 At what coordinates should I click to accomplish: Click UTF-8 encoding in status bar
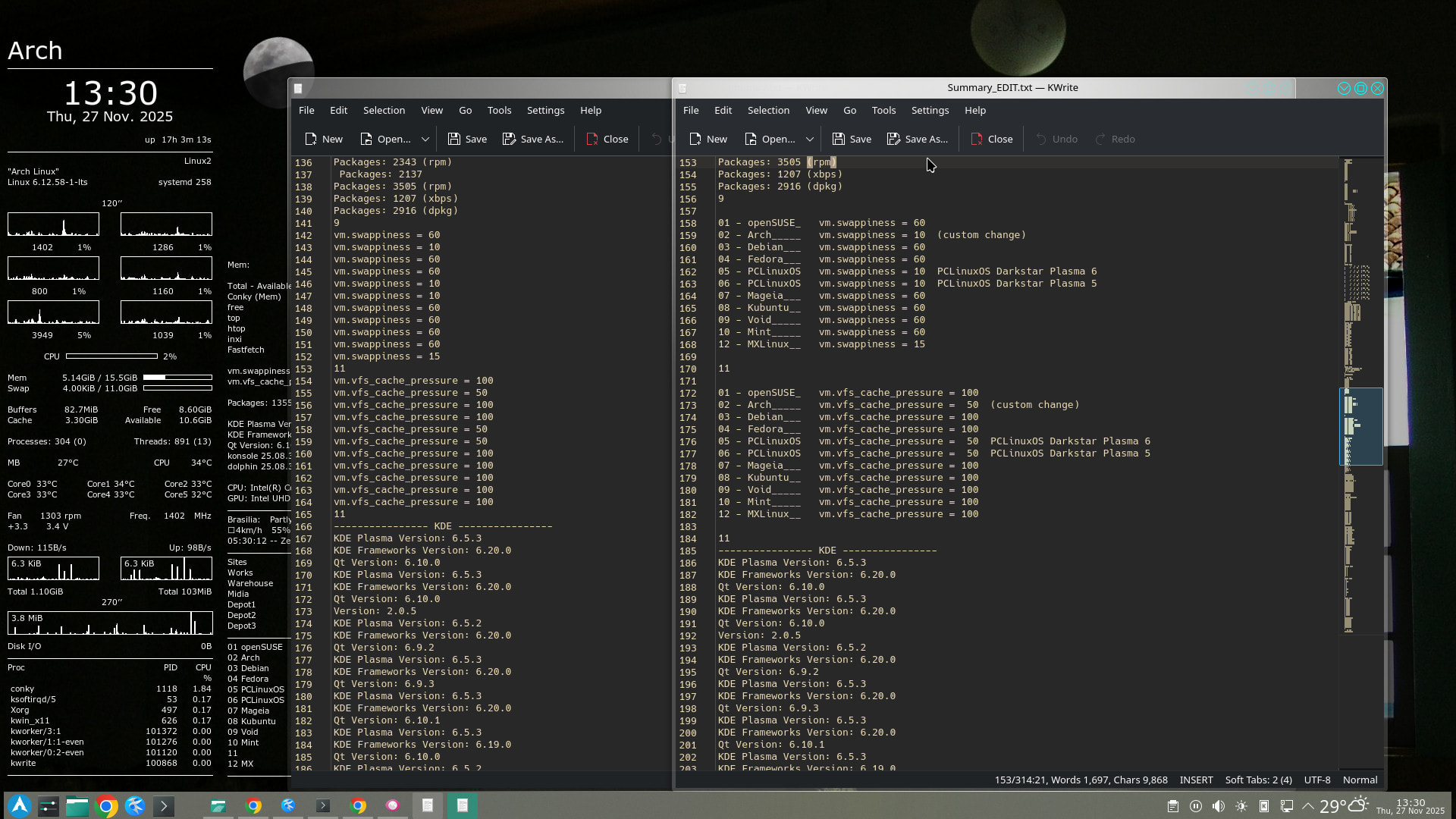tap(1316, 780)
